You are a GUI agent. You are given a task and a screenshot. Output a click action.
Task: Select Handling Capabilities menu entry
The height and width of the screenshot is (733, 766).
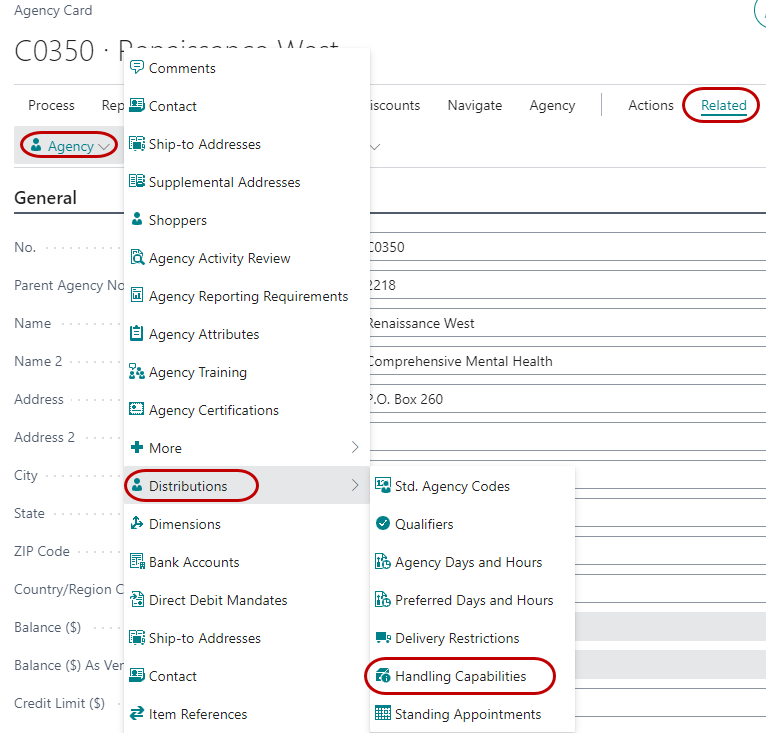point(460,676)
